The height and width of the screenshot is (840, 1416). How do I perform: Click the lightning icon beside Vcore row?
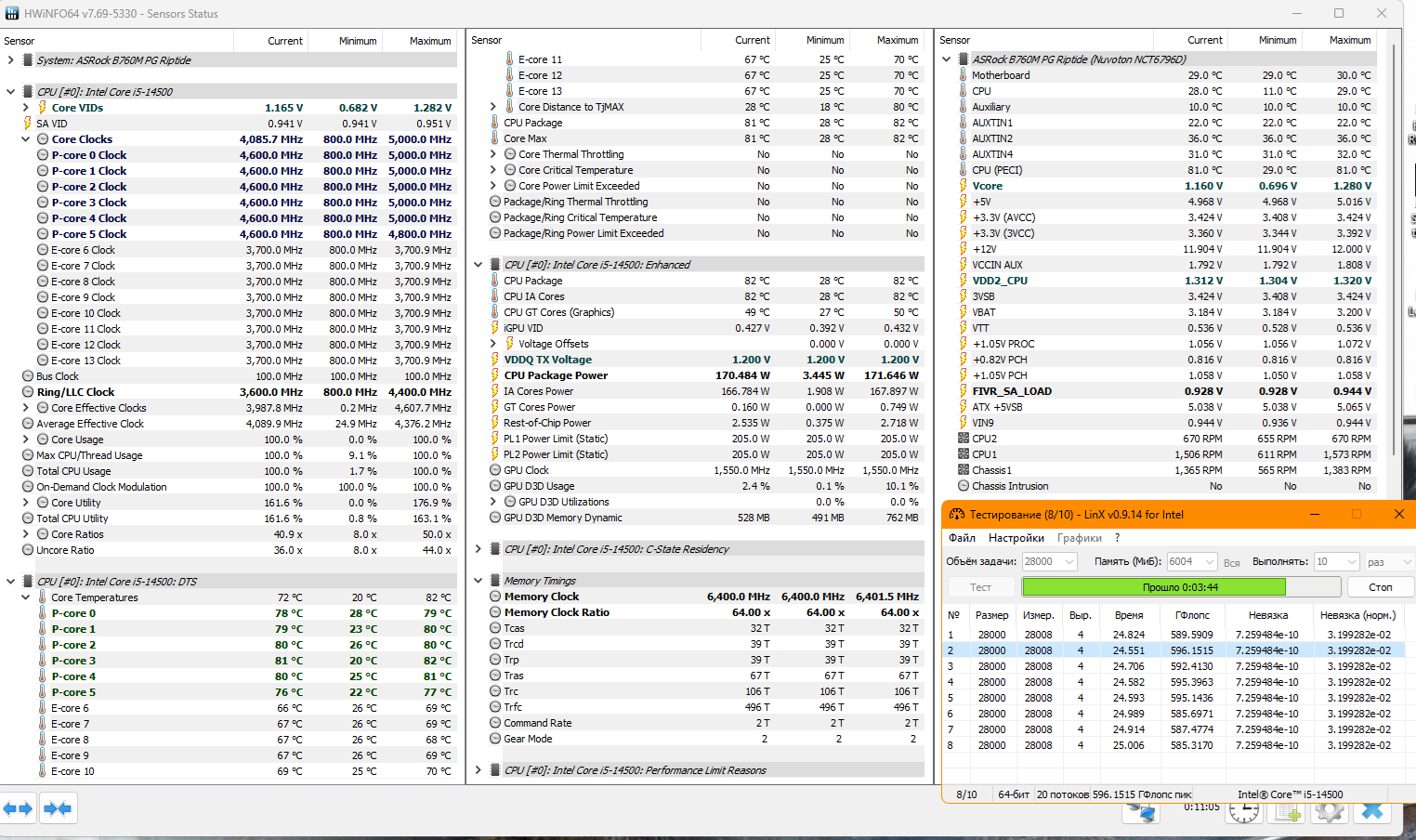coord(963,186)
